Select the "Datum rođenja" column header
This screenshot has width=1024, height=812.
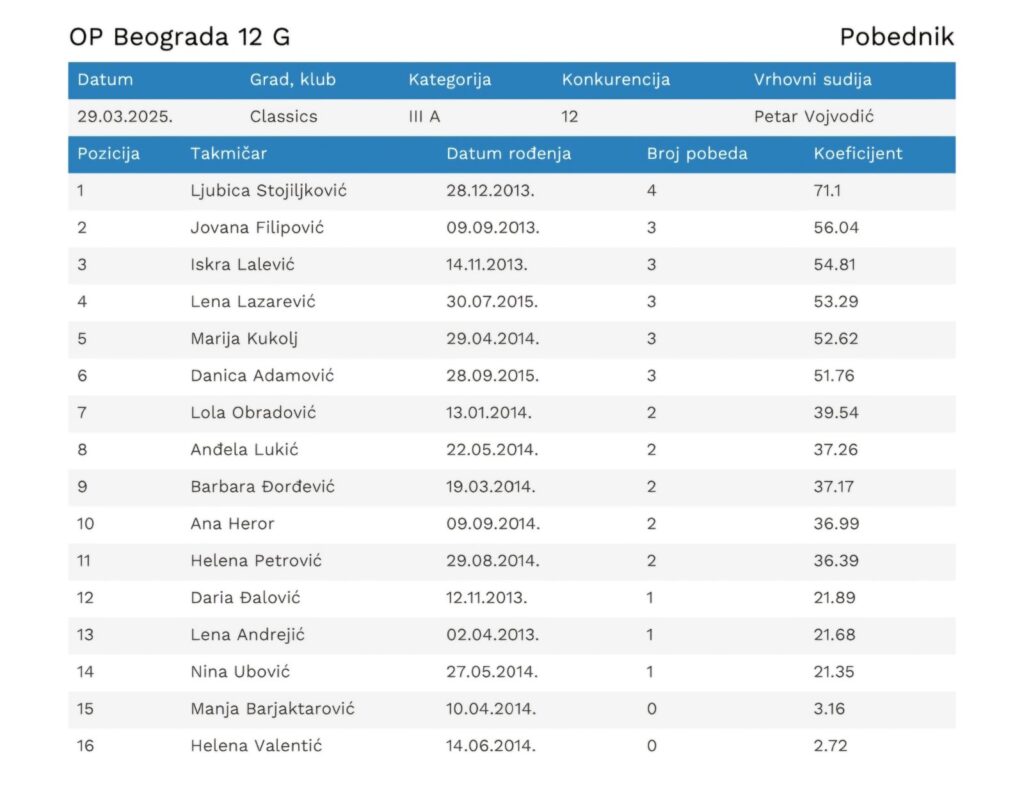[x=508, y=154]
